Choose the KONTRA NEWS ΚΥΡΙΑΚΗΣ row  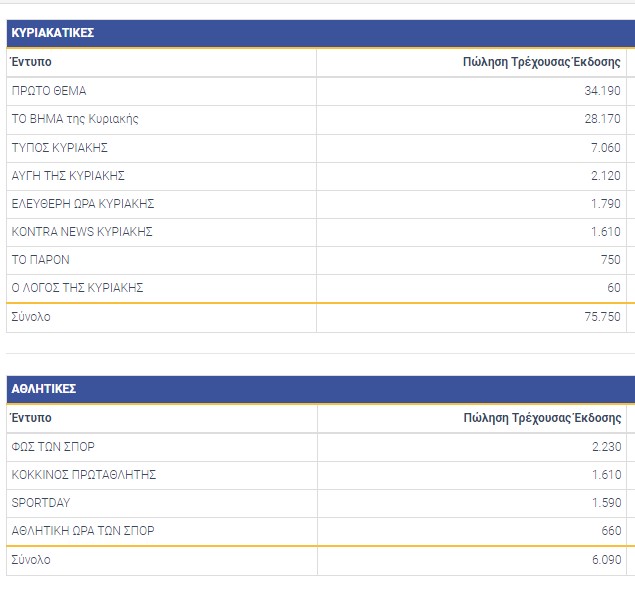(82, 231)
